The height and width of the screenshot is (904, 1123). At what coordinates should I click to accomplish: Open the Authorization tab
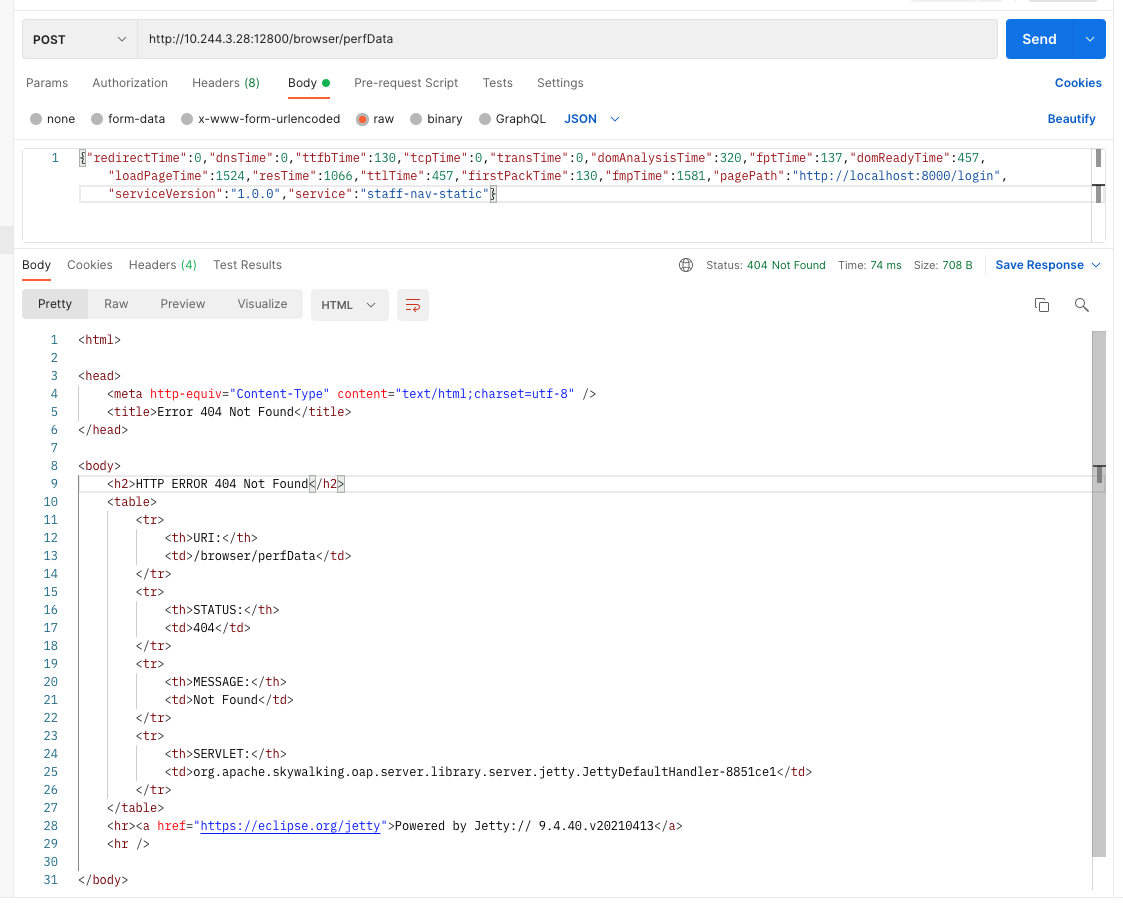tap(130, 83)
